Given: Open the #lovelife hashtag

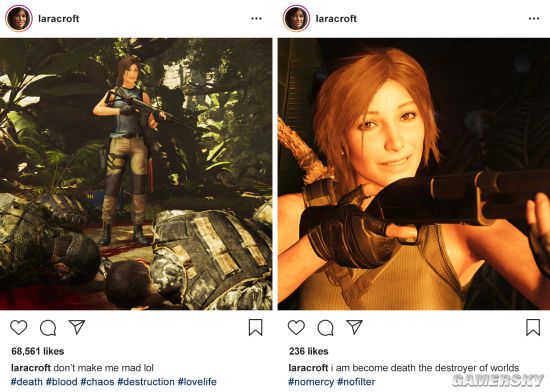Looking at the screenshot, I should (x=197, y=381).
